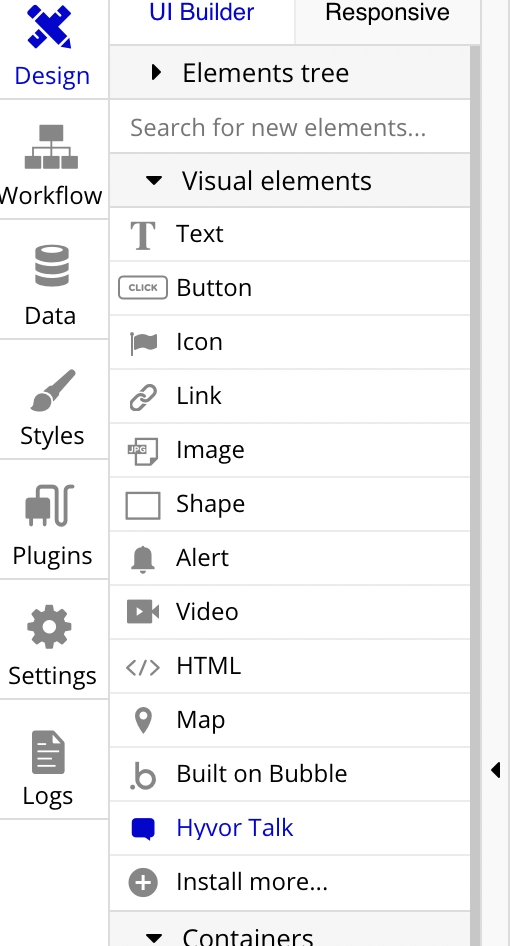Focus the Search for new elements field
This screenshot has width=510, height=946.
tap(290, 127)
